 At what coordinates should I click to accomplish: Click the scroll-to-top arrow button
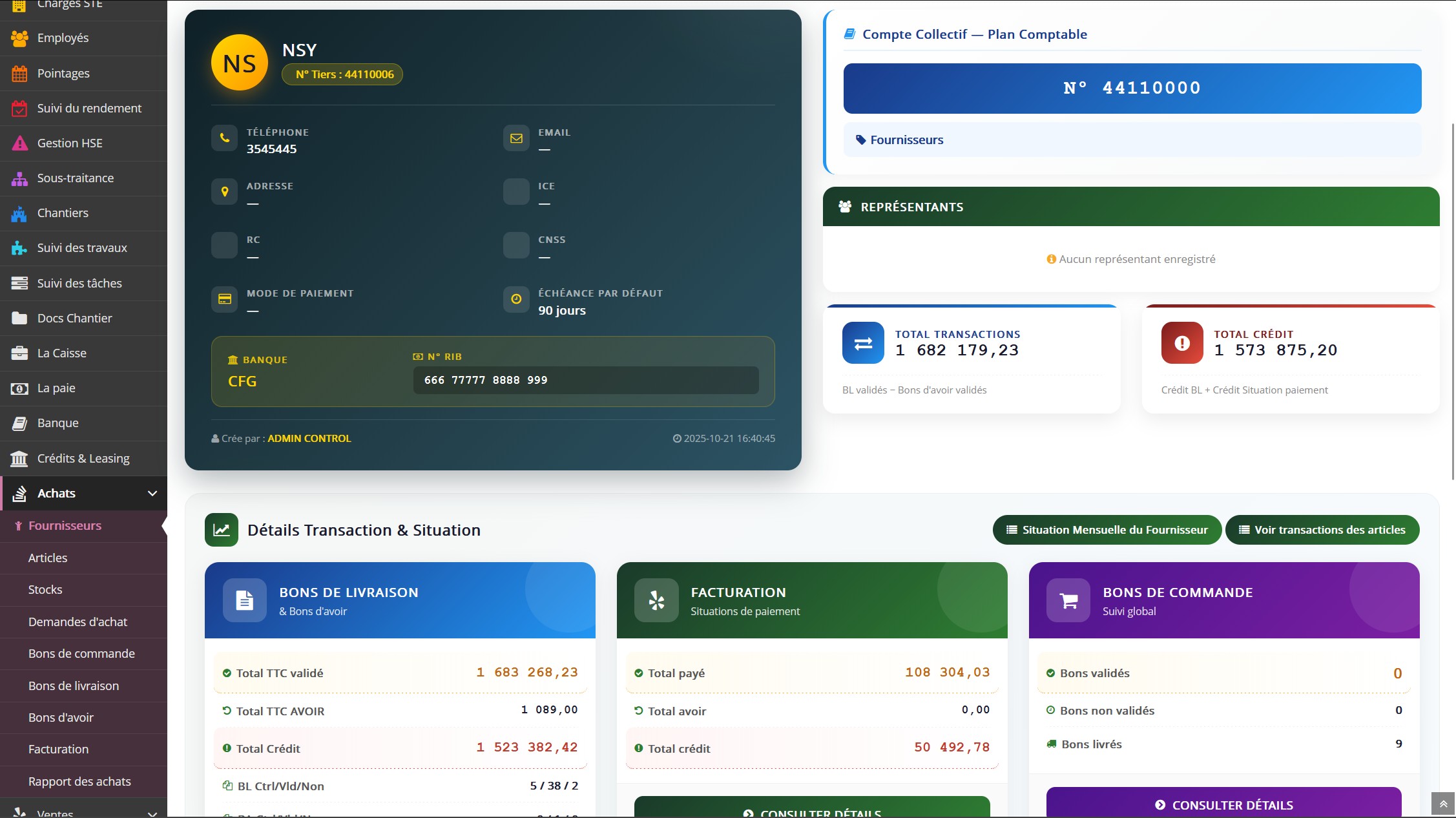point(1443,804)
